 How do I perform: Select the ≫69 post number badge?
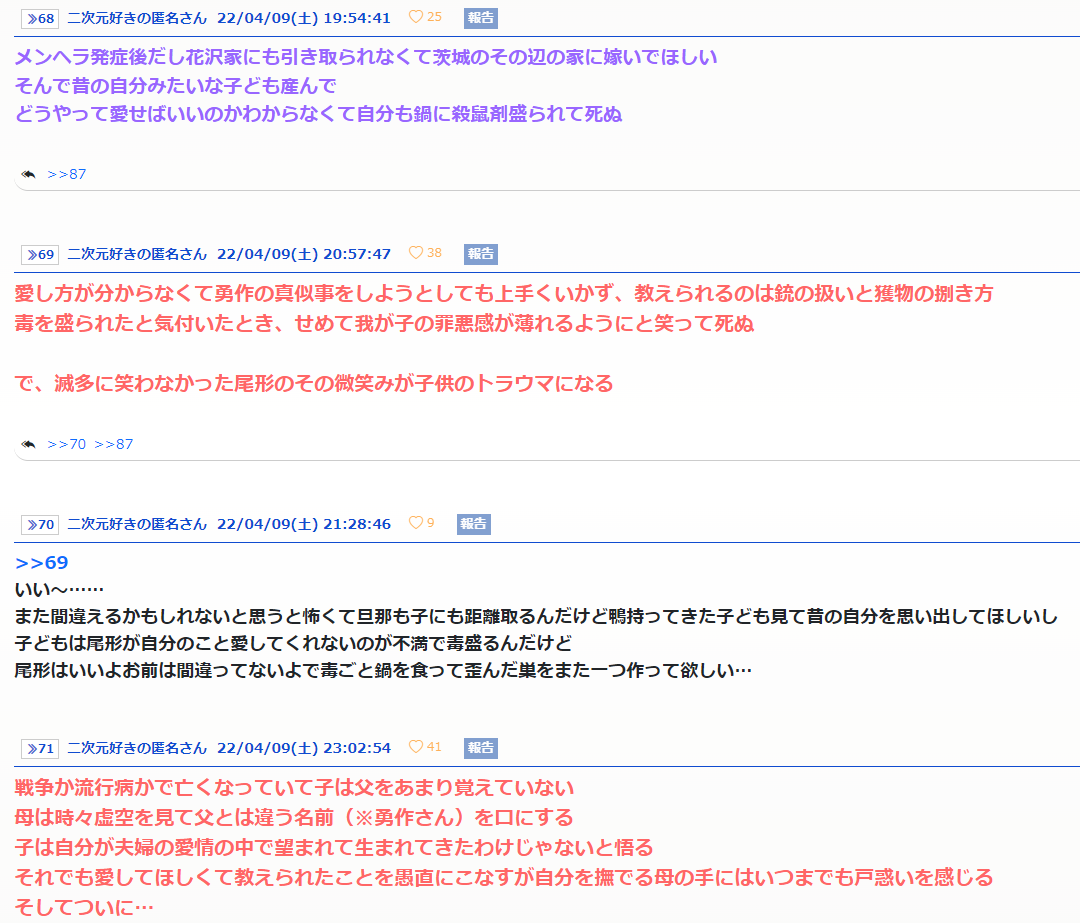coord(40,254)
